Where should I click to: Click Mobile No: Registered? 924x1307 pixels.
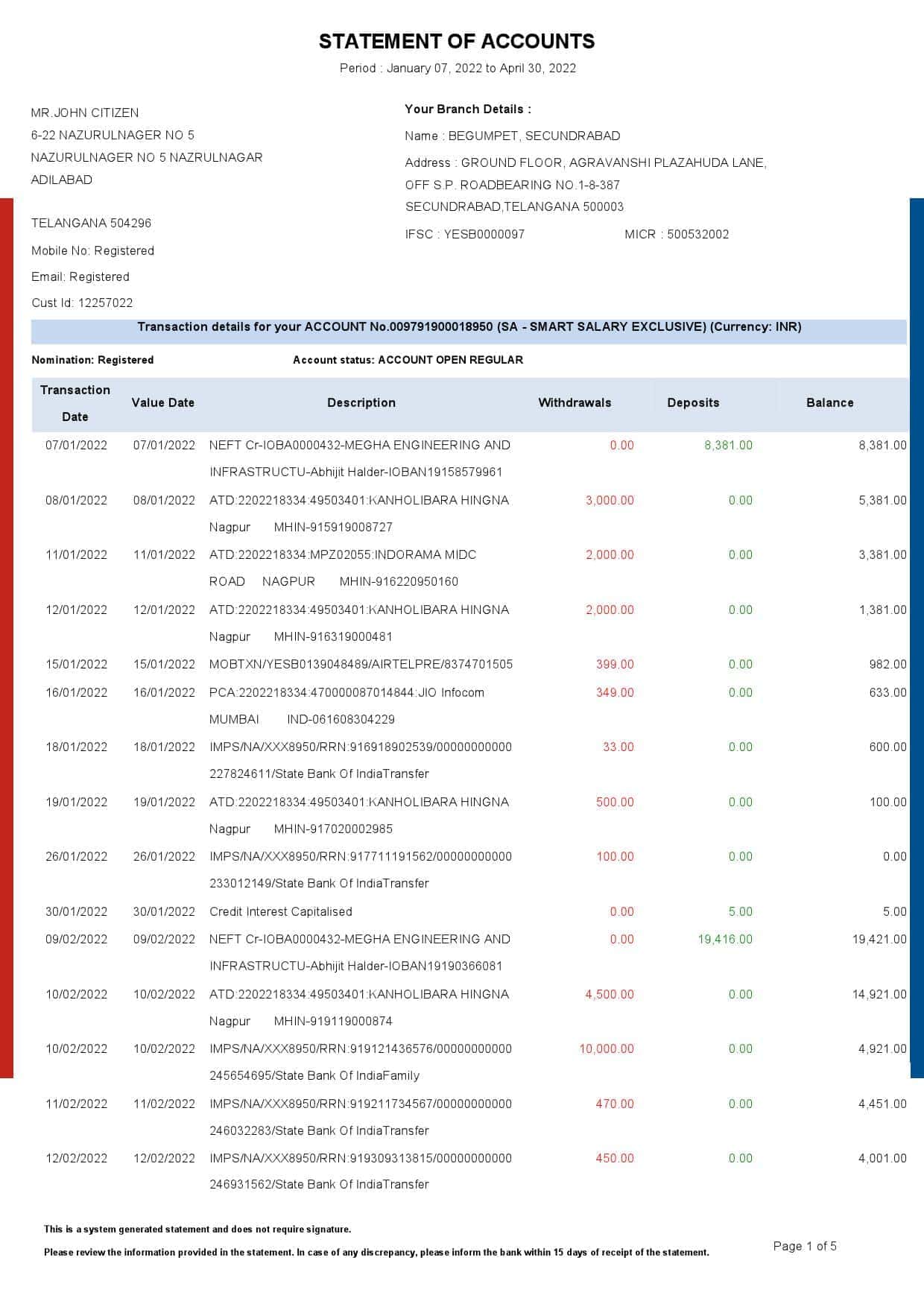(92, 250)
